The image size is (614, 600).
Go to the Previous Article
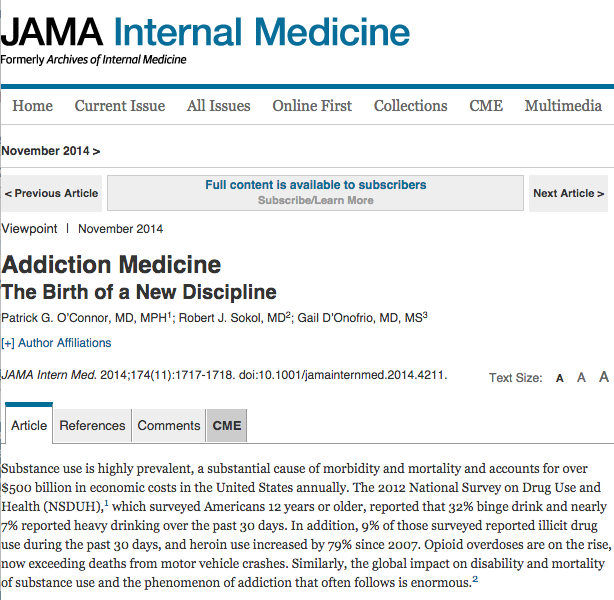coord(51,193)
